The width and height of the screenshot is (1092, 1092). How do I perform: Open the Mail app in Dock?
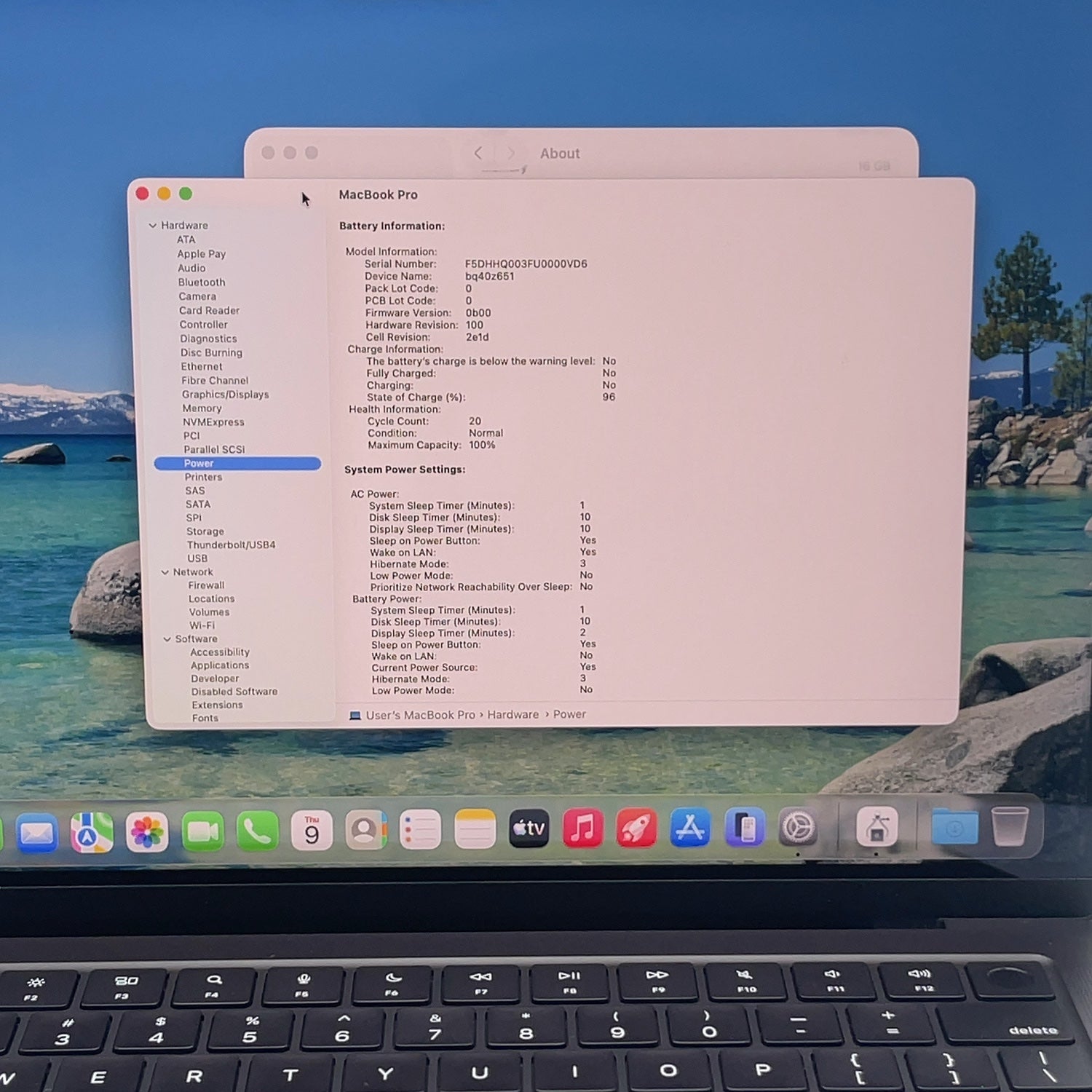(x=36, y=834)
